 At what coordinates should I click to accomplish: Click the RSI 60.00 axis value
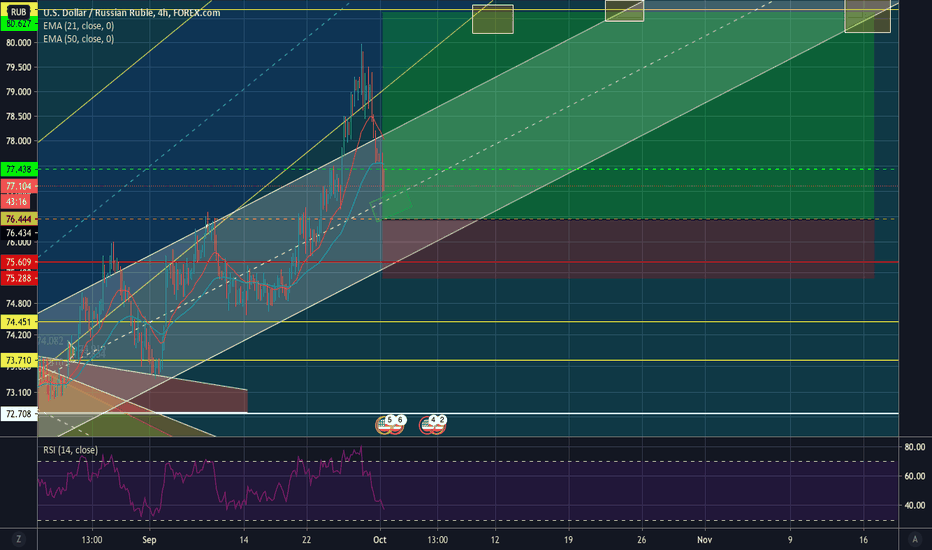pos(914,476)
